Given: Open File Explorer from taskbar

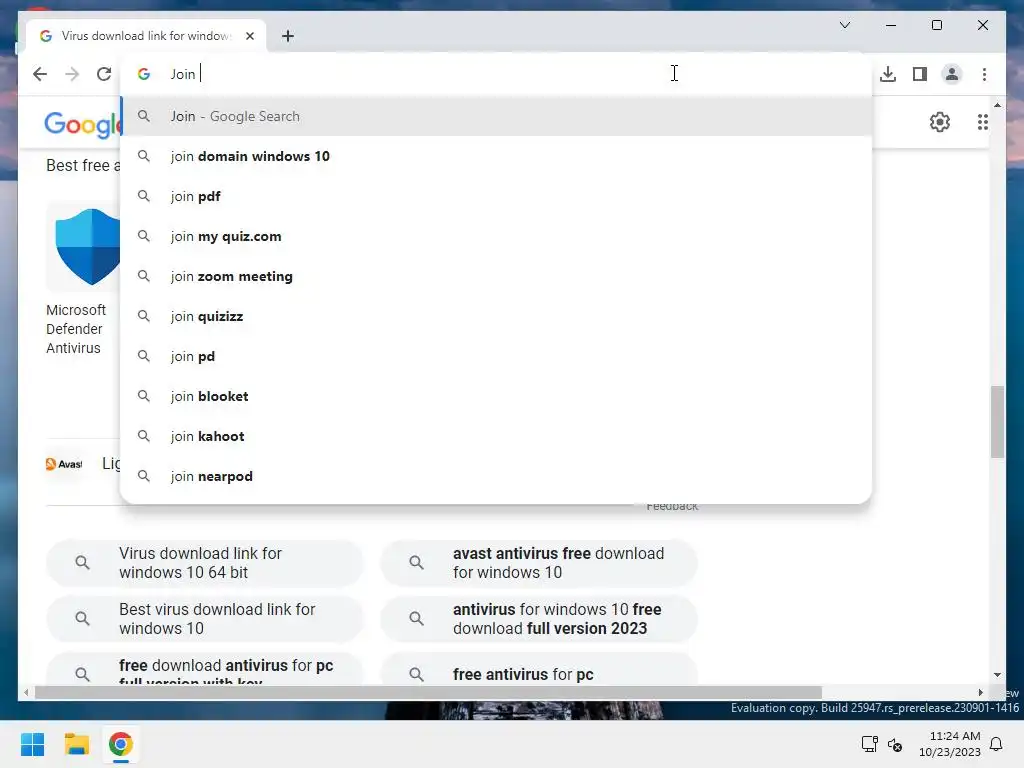Looking at the screenshot, I should pos(76,744).
